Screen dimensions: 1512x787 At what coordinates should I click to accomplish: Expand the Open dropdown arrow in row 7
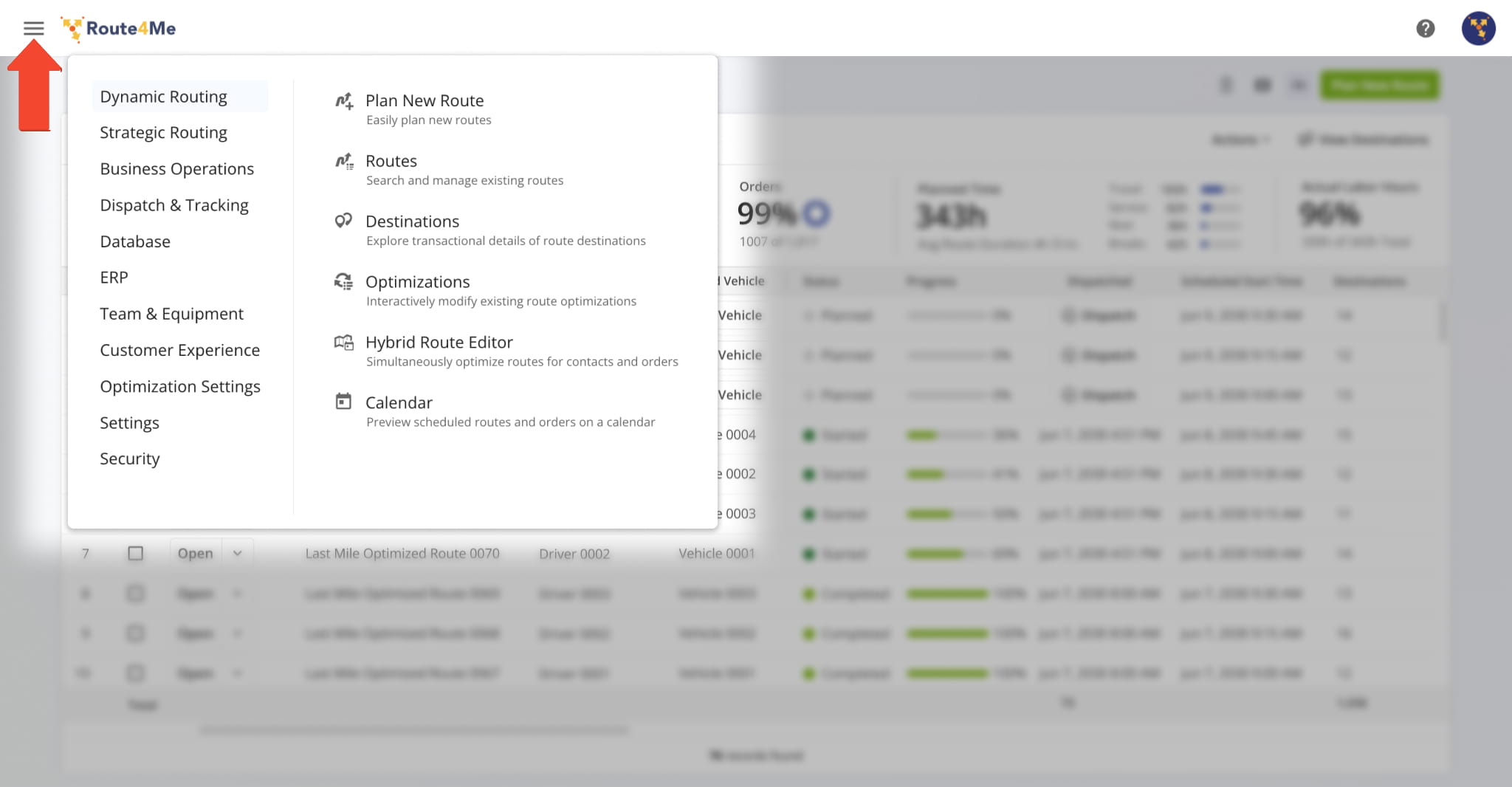pyautogui.click(x=237, y=554)
